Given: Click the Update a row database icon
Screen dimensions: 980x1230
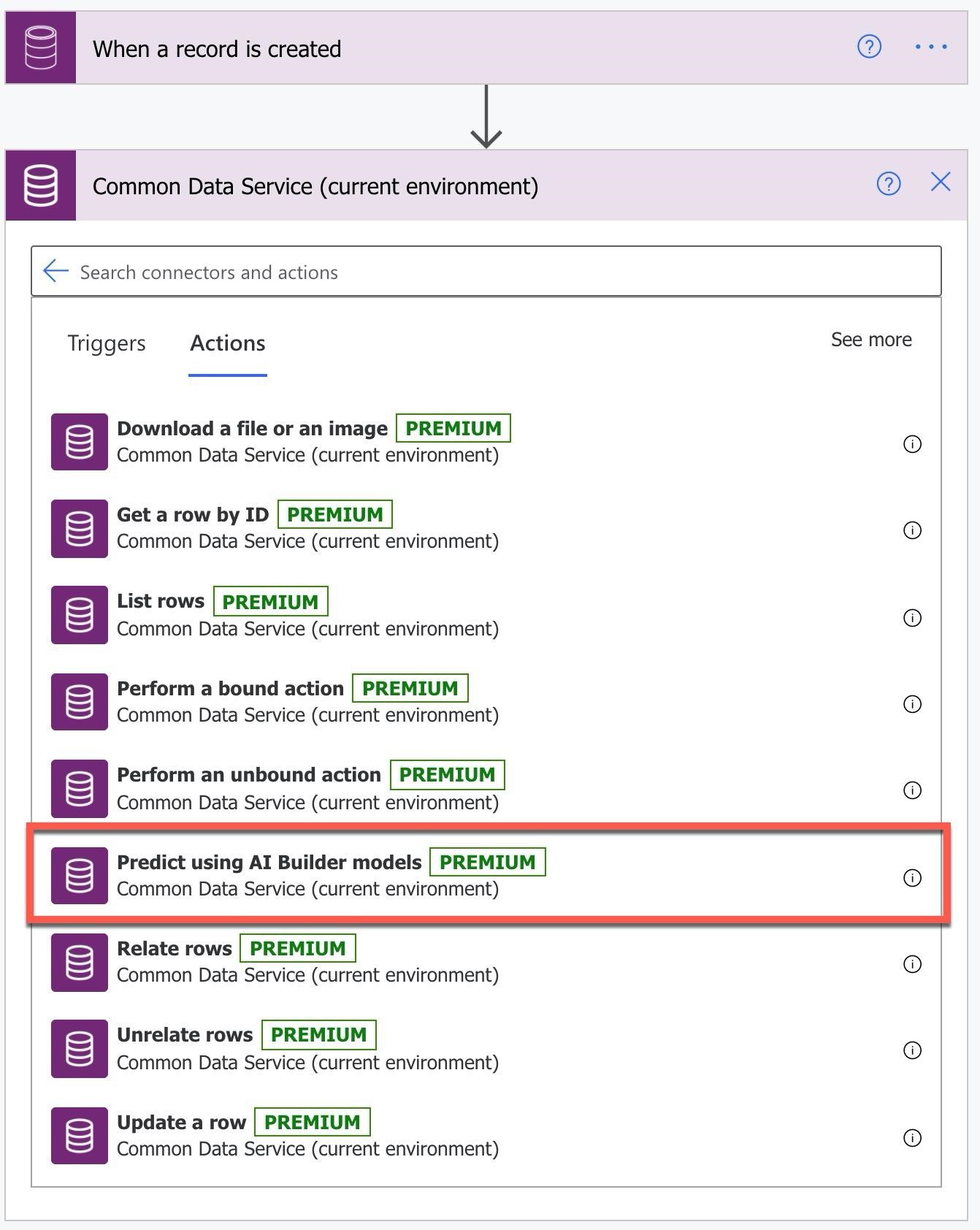Looking at the screenshot, I should coord(80,1136).
